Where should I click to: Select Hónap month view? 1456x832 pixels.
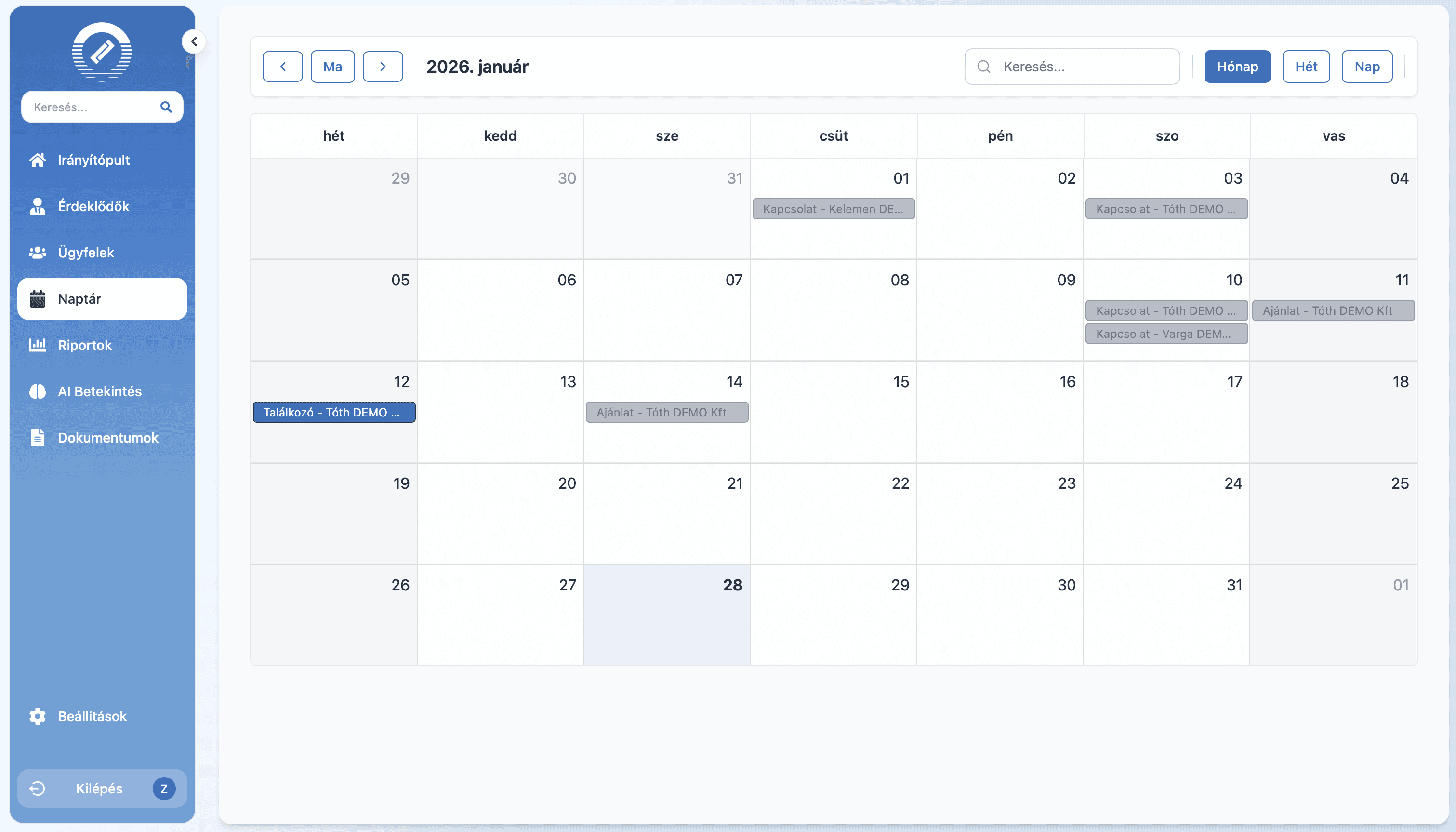(x=1237, y=67)
